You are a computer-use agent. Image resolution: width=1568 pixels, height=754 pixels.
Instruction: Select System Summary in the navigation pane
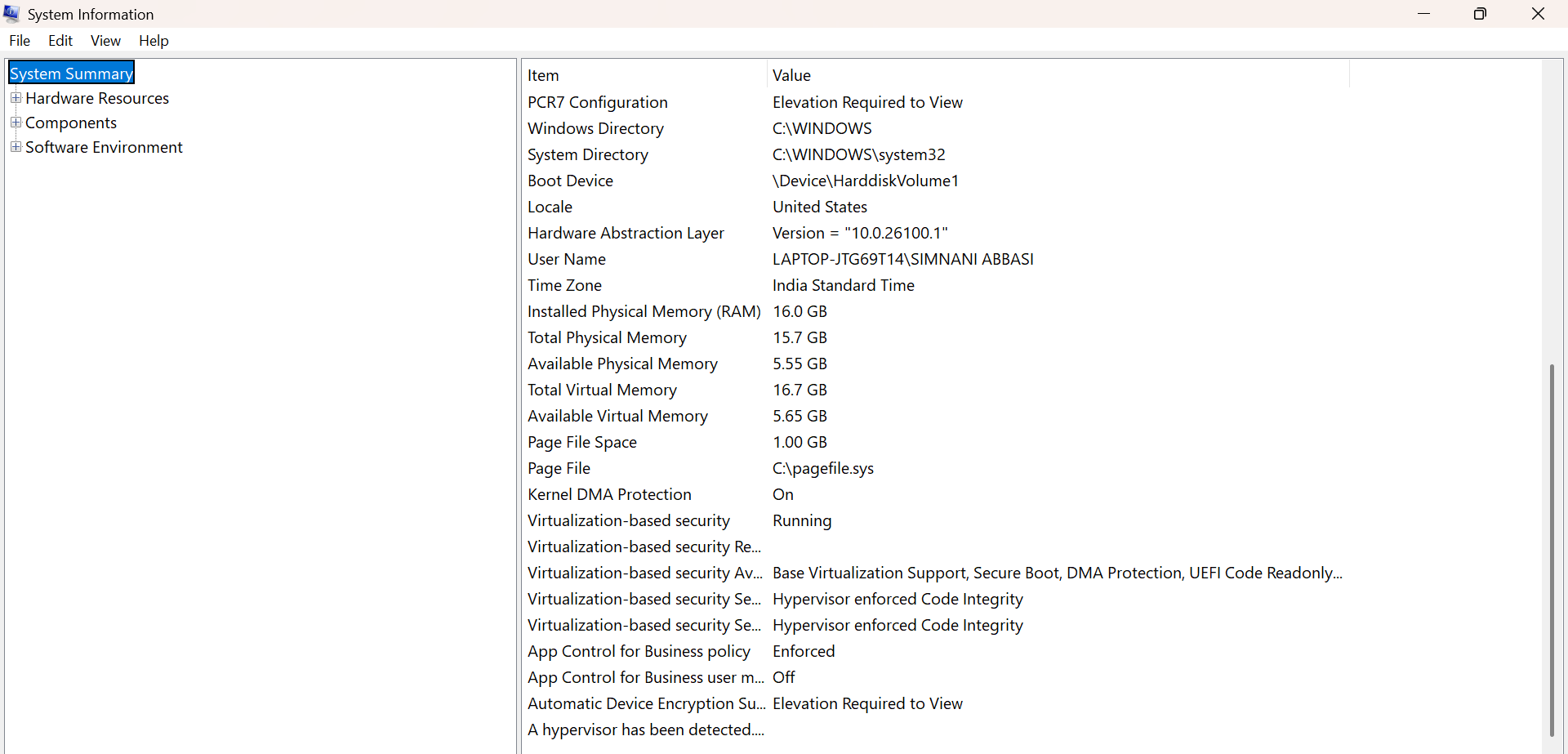tap(70, 73)
